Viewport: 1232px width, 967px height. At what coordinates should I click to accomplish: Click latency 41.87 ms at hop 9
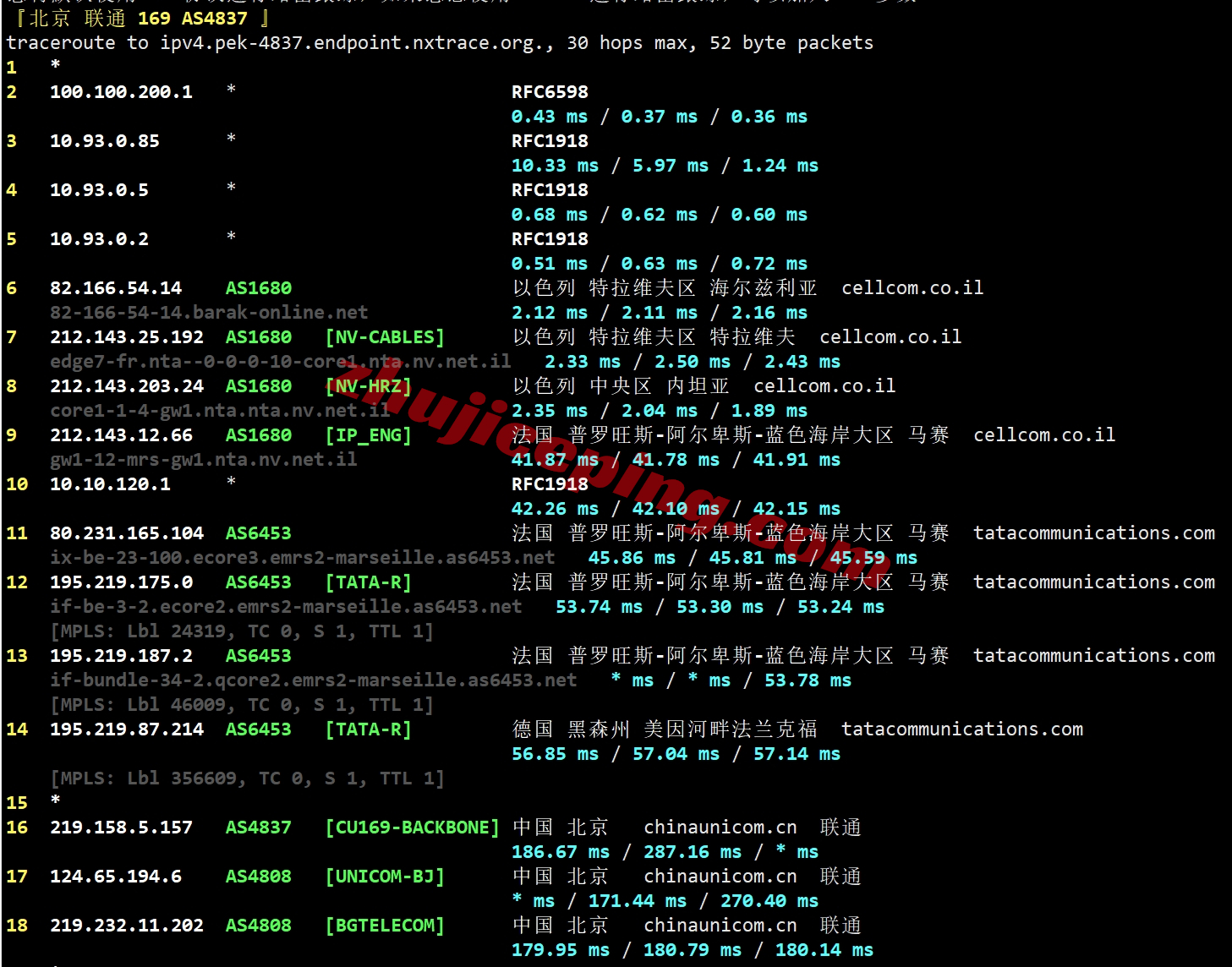tap(555, 460)
